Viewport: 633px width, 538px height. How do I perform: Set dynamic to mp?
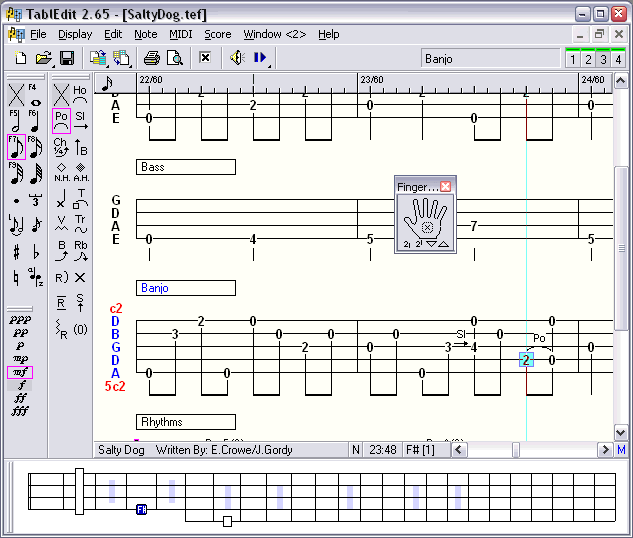coord(20,358)
